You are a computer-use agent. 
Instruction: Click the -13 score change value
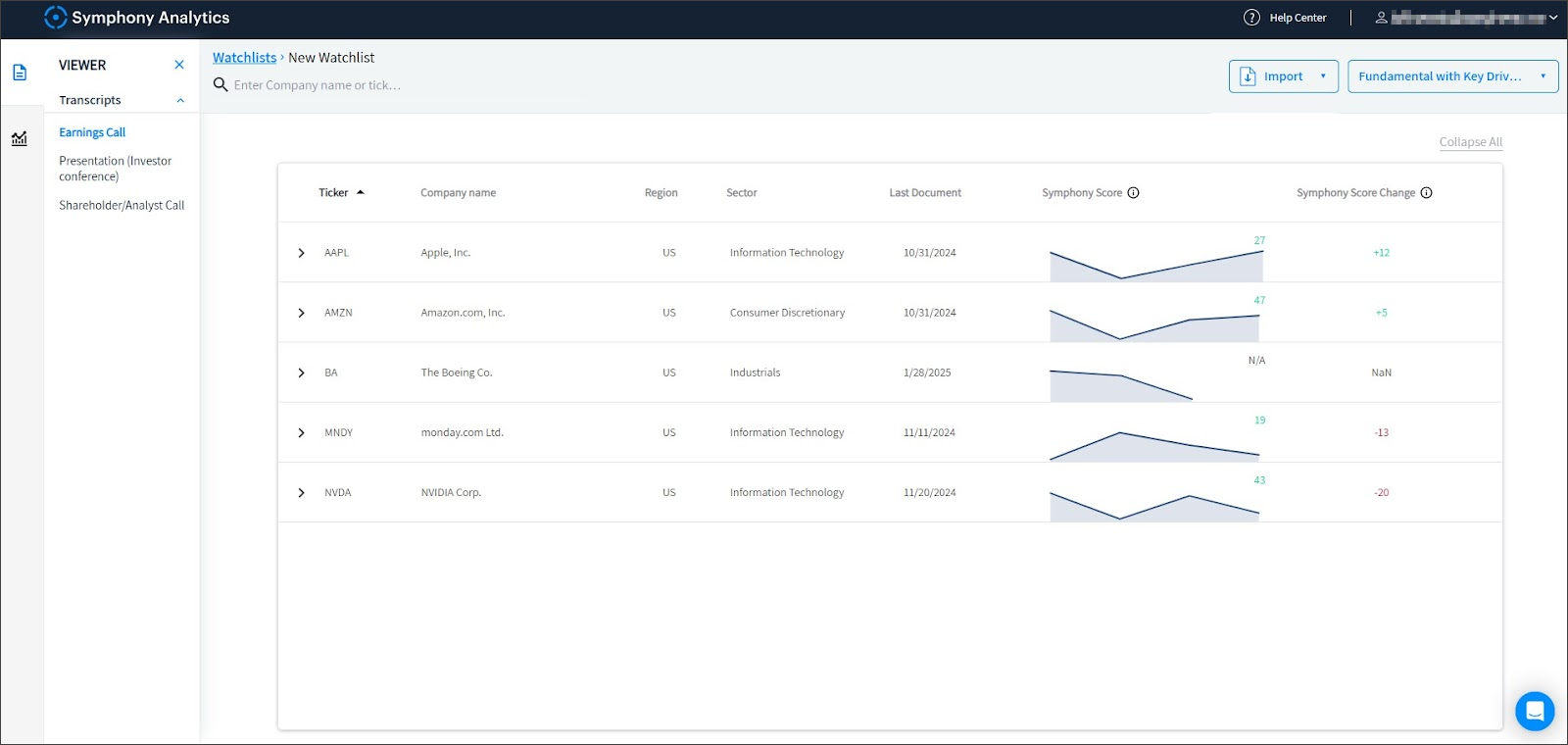[x=1381, y=432]
